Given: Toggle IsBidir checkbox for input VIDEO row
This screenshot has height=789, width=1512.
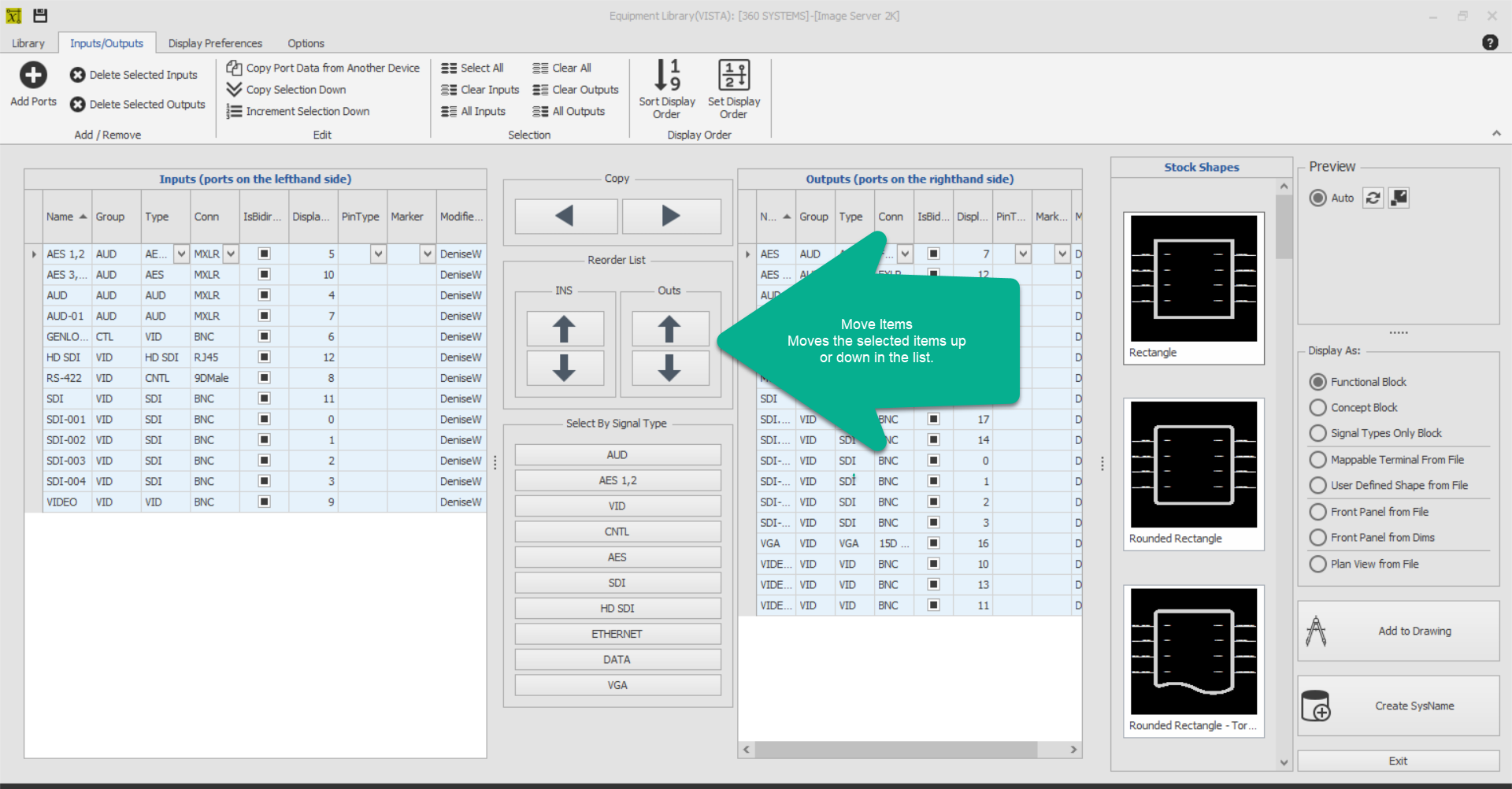Looking at the screenshot, I should (265, 502).
